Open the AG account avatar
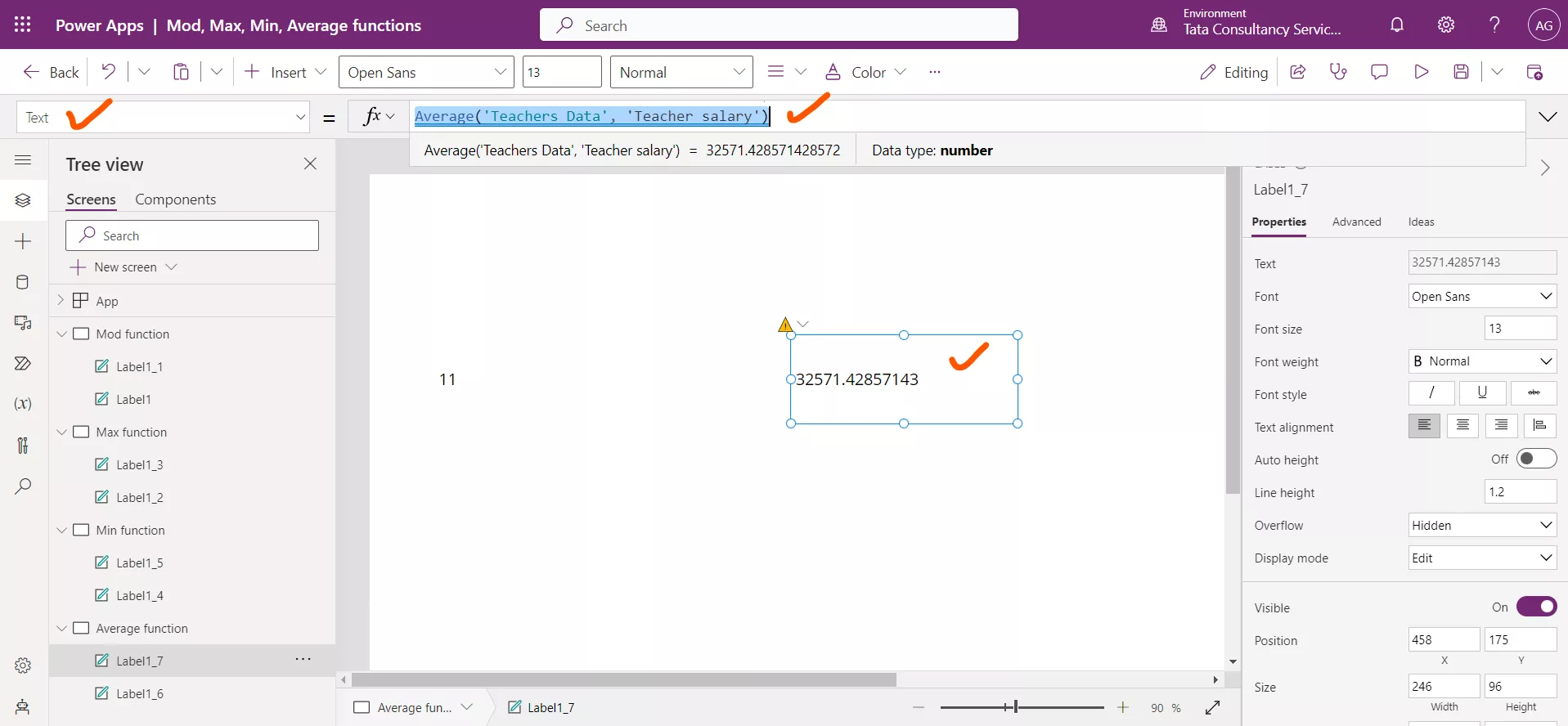 pos(1543,25)
